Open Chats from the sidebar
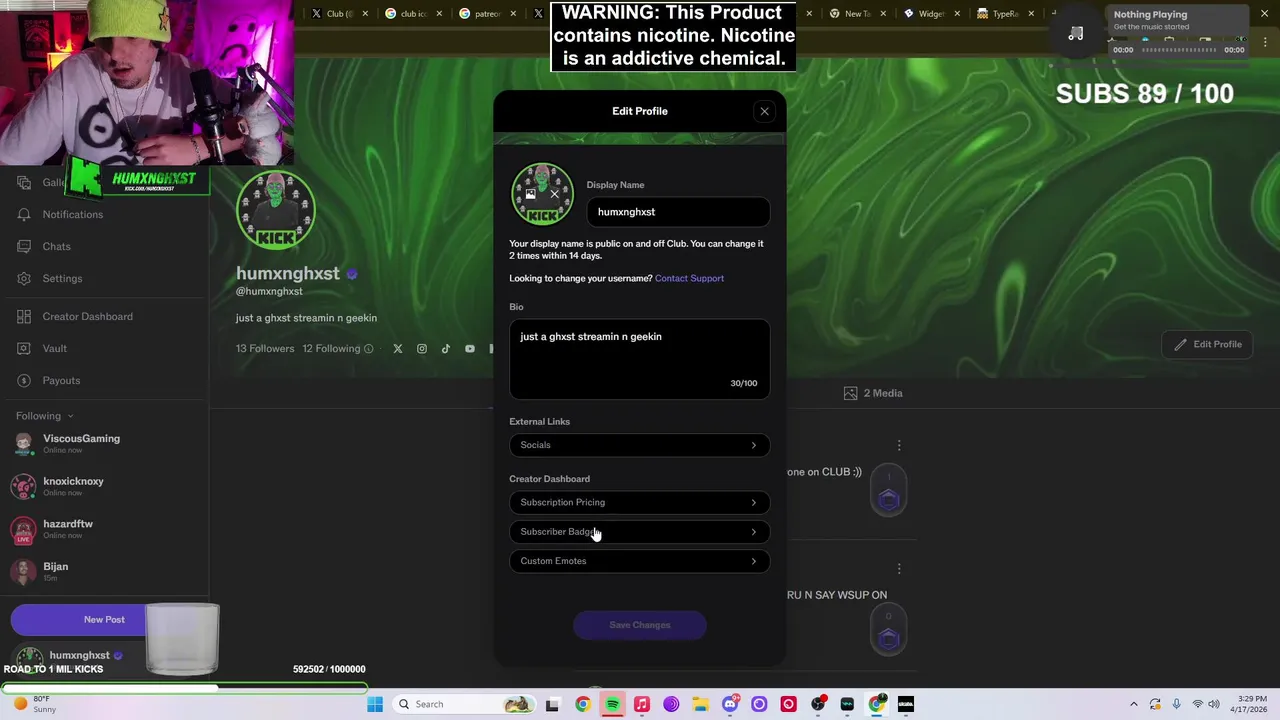Image resolution: width=1280 pixels, height=720 pixels. [43, 246]
